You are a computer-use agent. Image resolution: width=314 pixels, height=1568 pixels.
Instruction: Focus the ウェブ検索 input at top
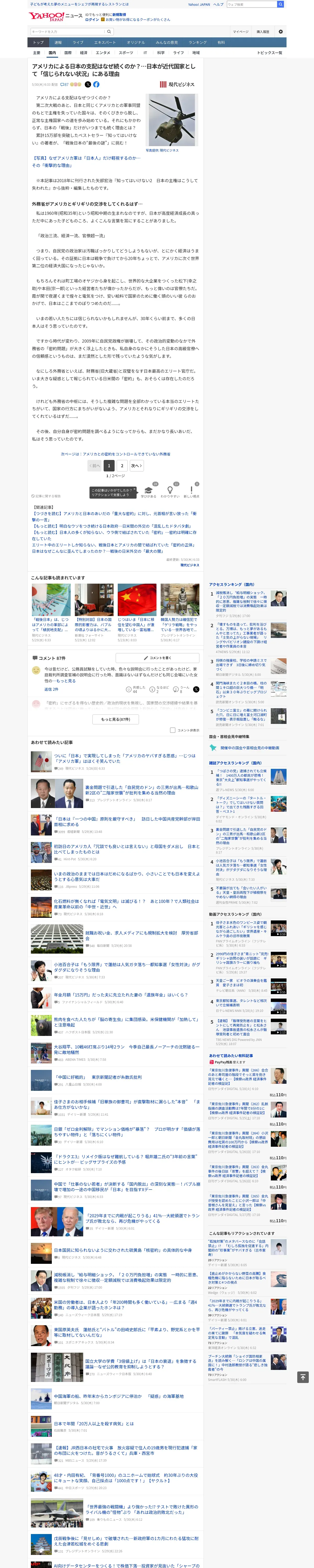(x=252, y=4)
